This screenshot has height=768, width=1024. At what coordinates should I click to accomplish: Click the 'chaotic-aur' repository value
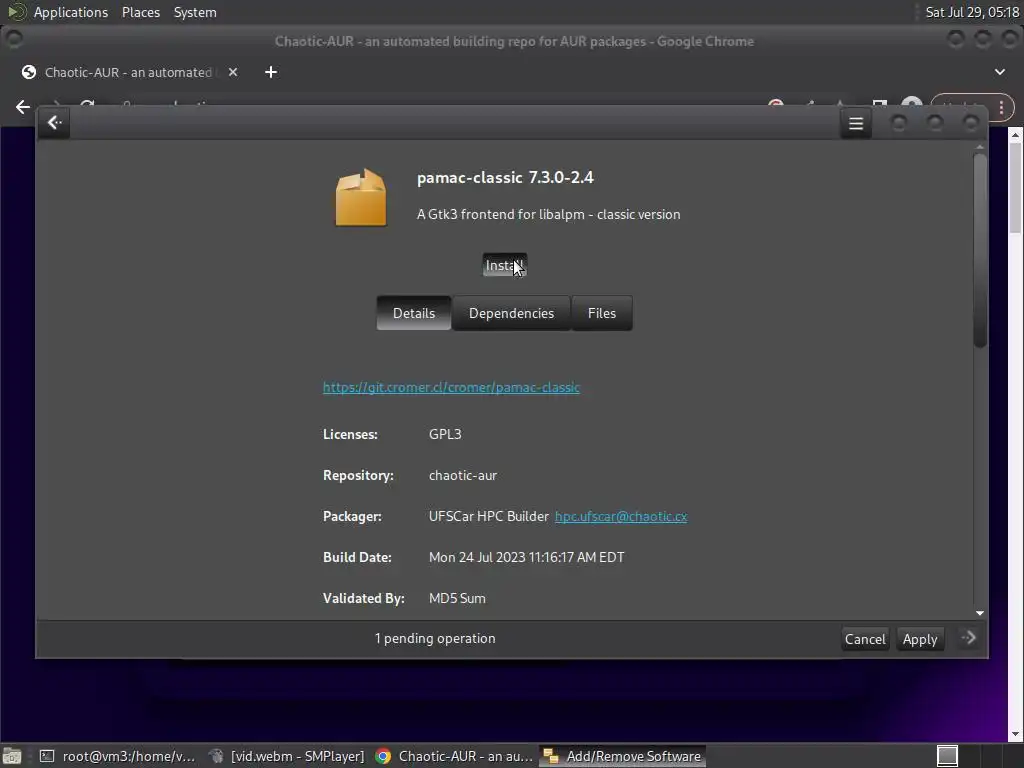coord(462,475)
